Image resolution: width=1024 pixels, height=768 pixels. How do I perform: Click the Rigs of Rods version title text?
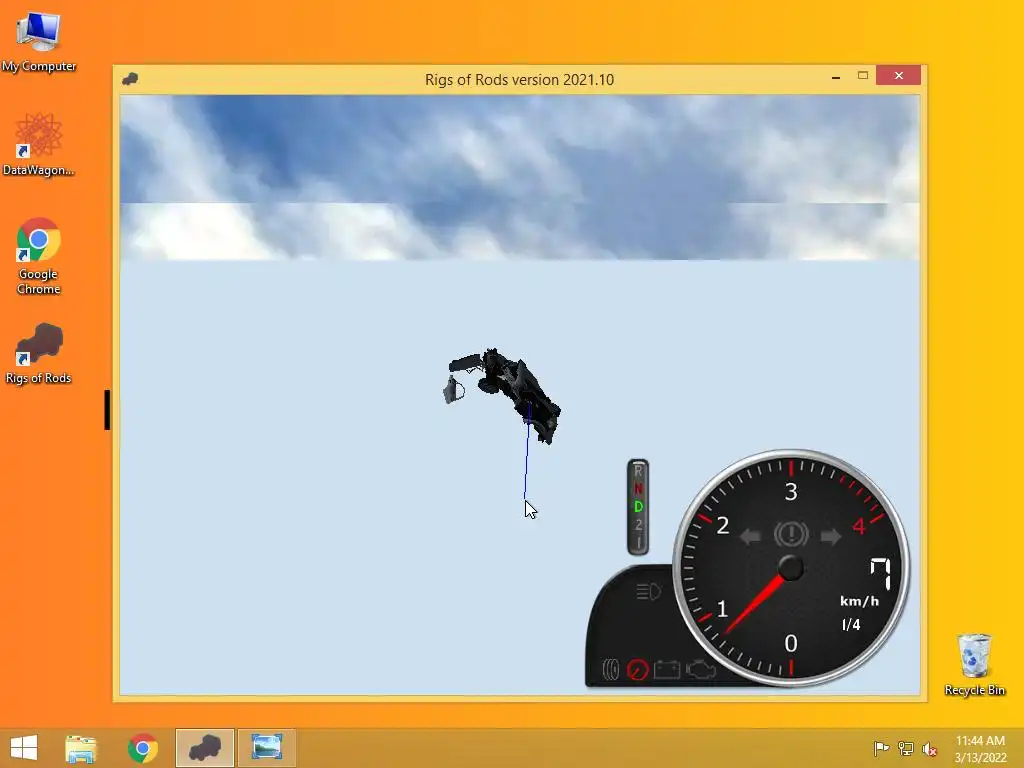click(x=519, y=80)
